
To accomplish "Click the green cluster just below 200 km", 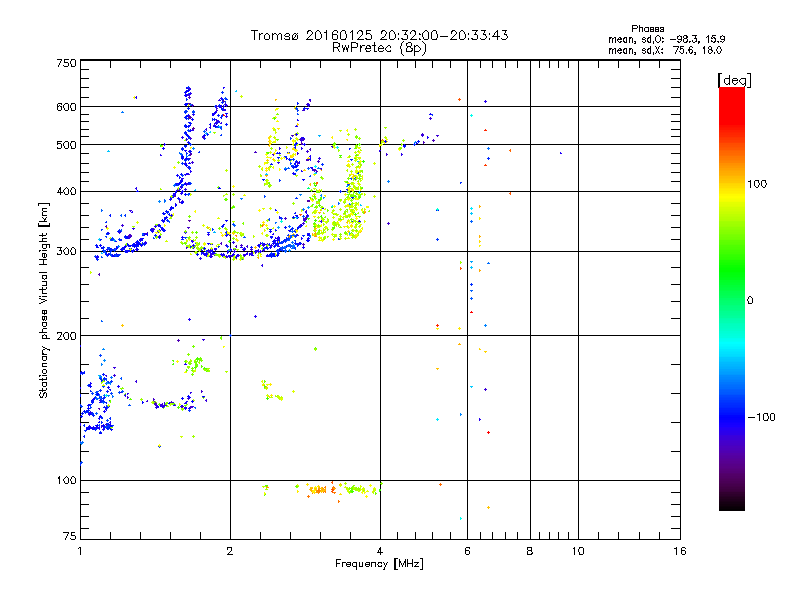I will [194, 365].
